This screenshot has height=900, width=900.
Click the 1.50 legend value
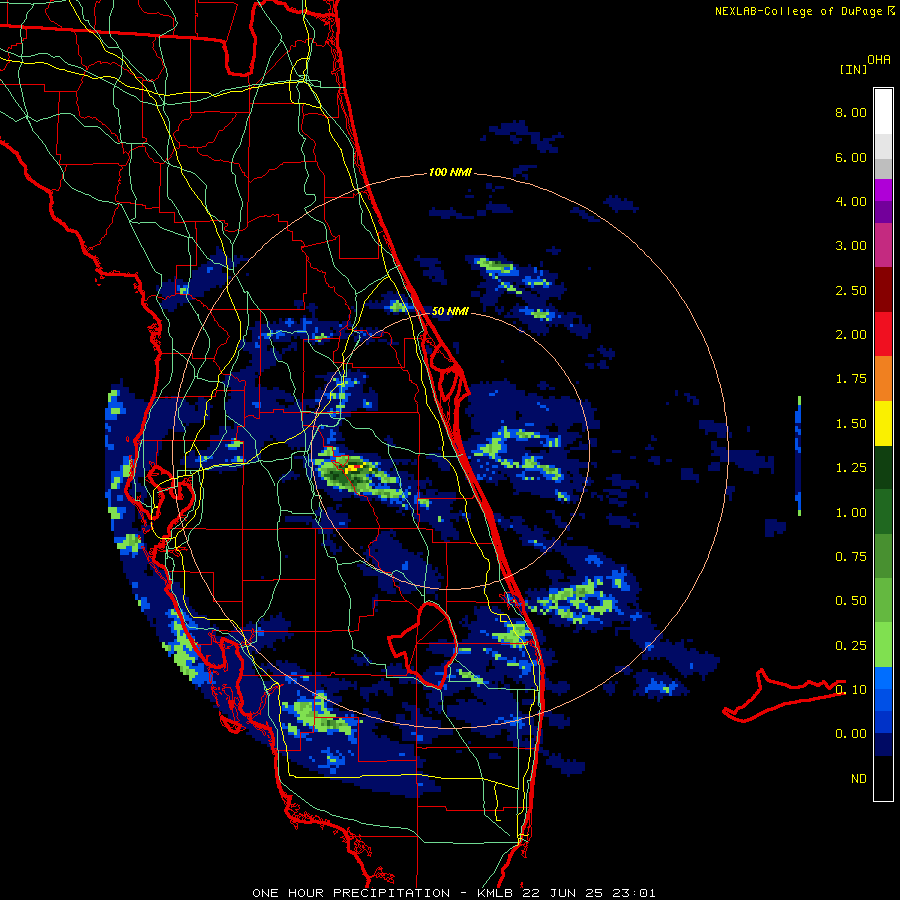[851, 424]
